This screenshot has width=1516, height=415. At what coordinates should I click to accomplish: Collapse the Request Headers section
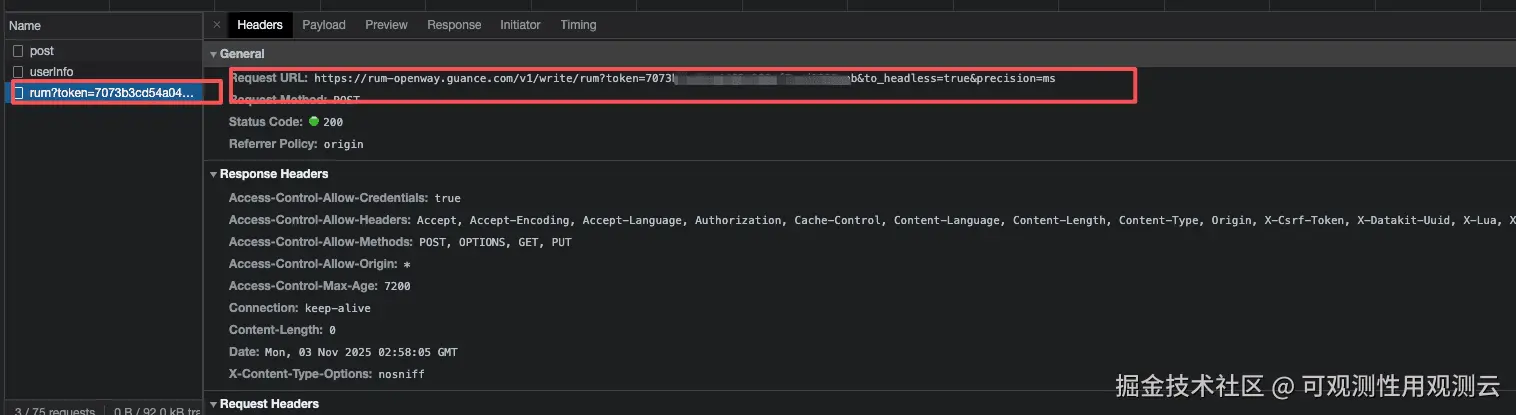point(213,404)
